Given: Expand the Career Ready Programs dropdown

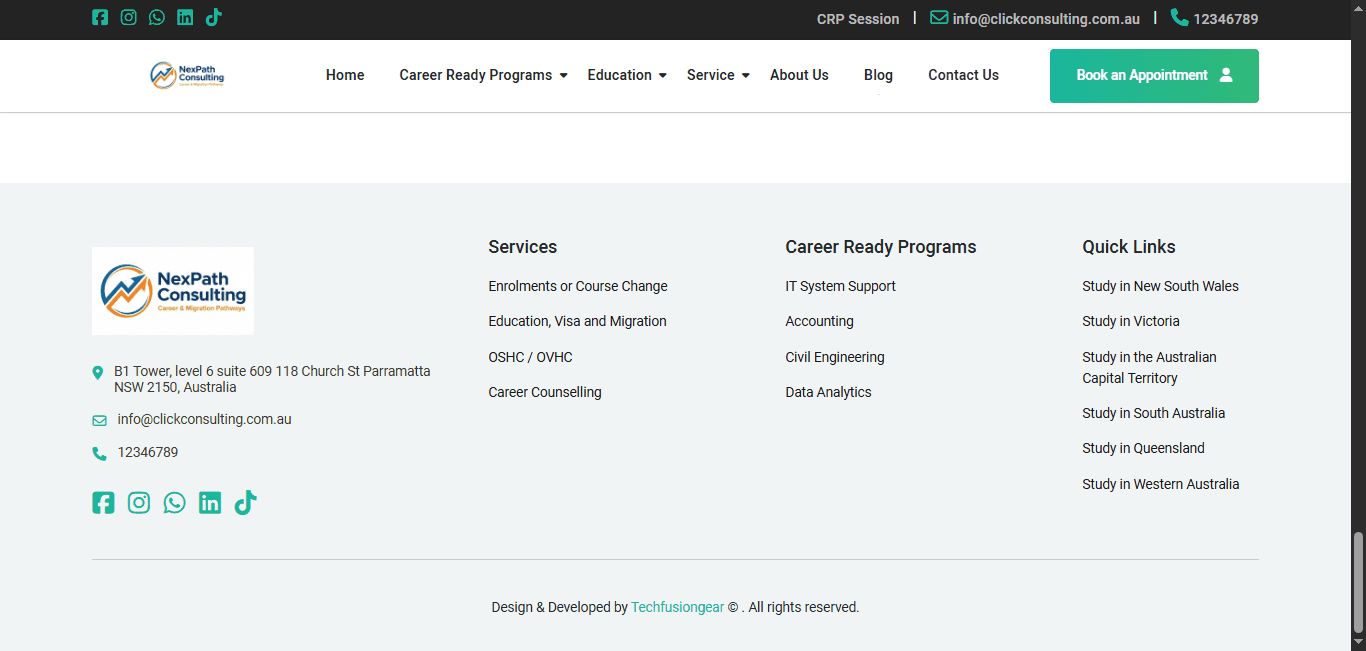Looking at the screenshot, I should pos(482,75).
